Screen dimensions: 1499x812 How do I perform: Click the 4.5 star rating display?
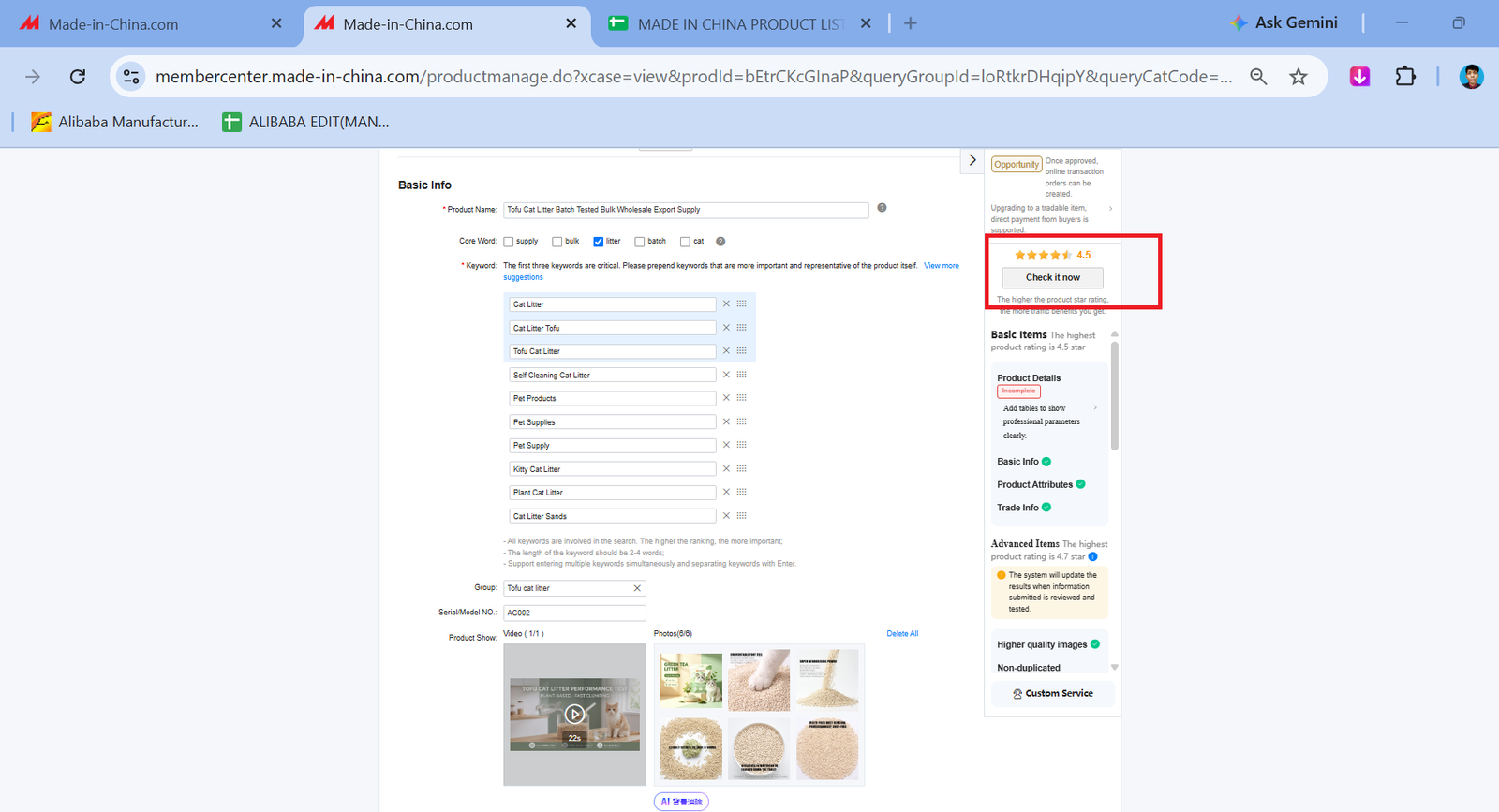tap(1052, 255)
